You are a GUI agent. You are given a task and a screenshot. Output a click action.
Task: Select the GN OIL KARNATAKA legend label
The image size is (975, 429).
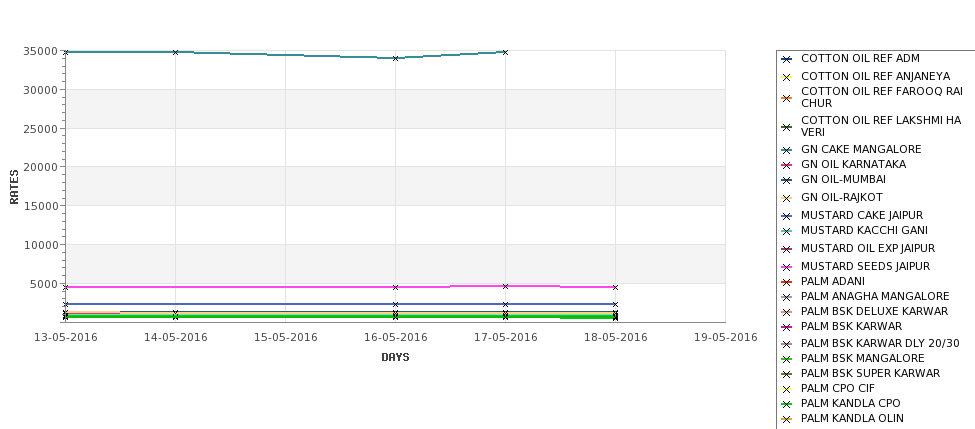click(853, 164)
